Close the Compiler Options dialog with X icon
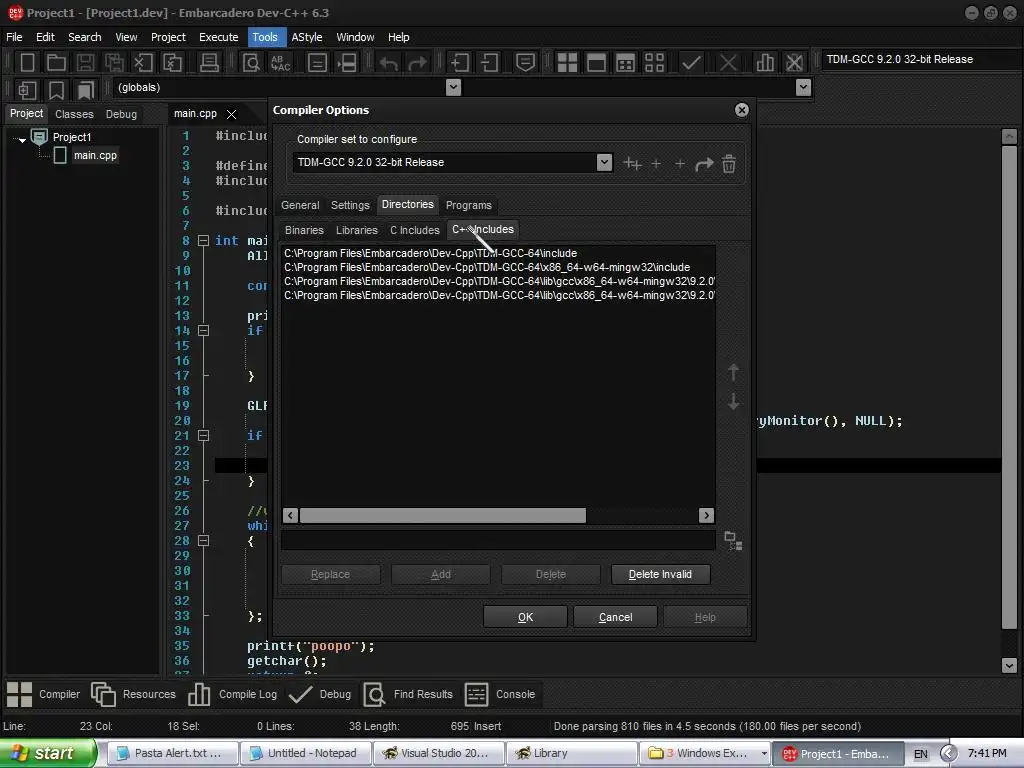The image size is (1024, 768). [741, 110]
